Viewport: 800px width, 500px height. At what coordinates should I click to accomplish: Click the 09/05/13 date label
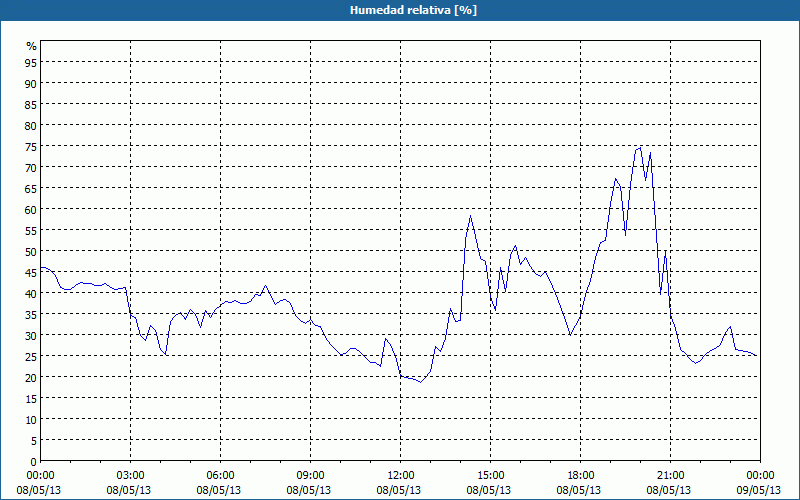pos(759,490)
